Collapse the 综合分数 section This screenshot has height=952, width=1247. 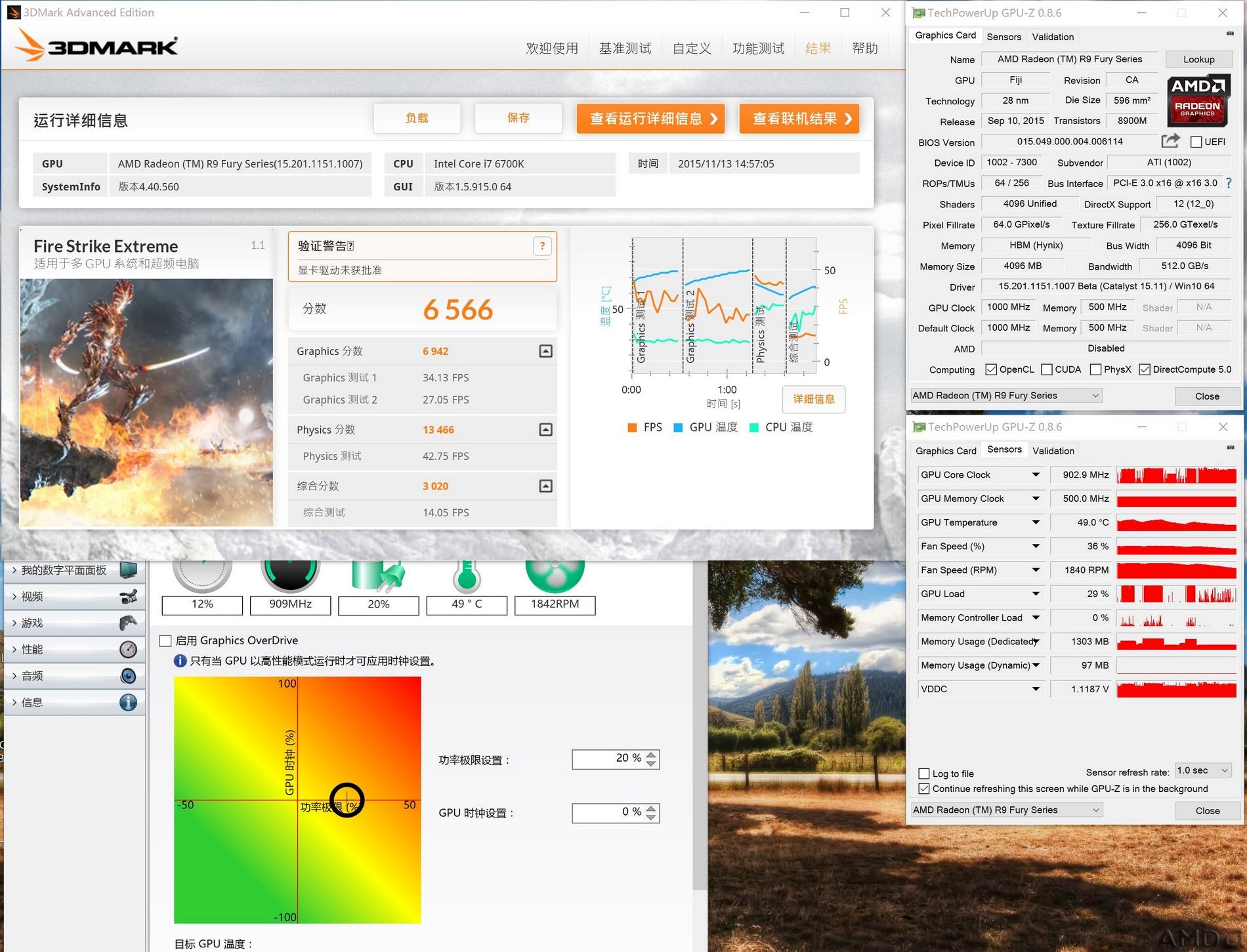tap(545, 486)
